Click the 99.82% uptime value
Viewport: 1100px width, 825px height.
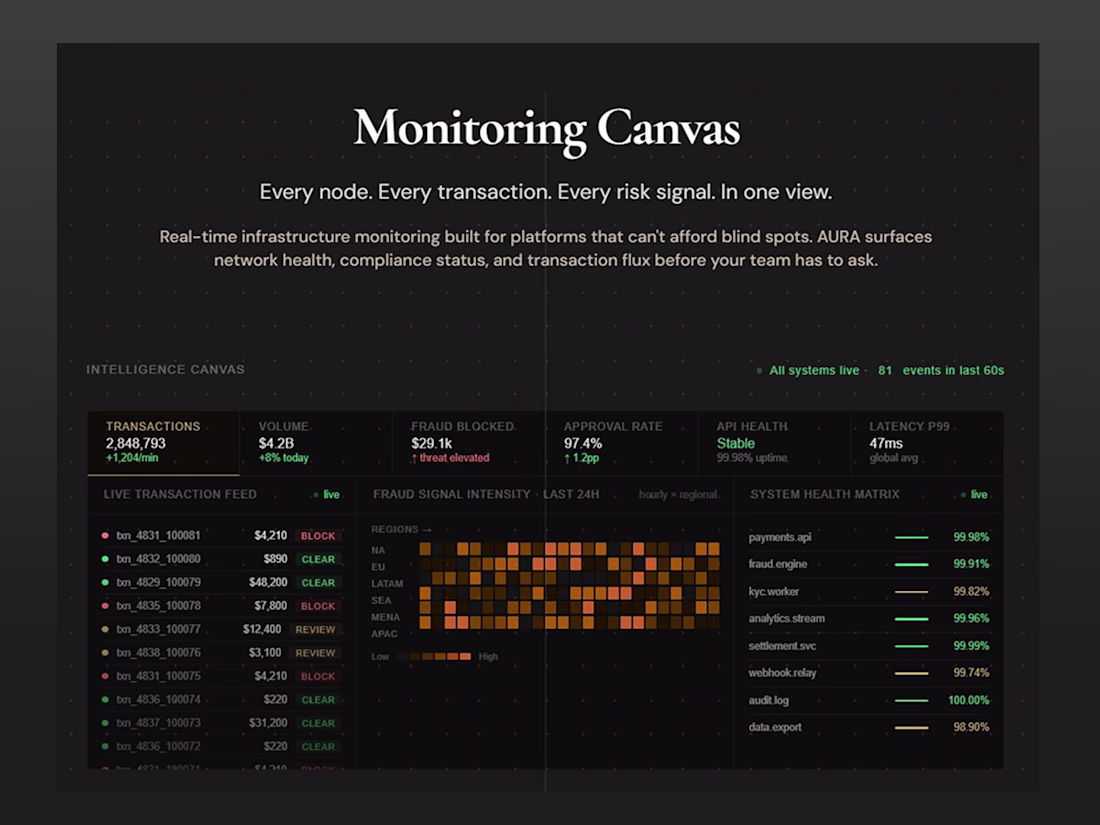pos(971,591)
